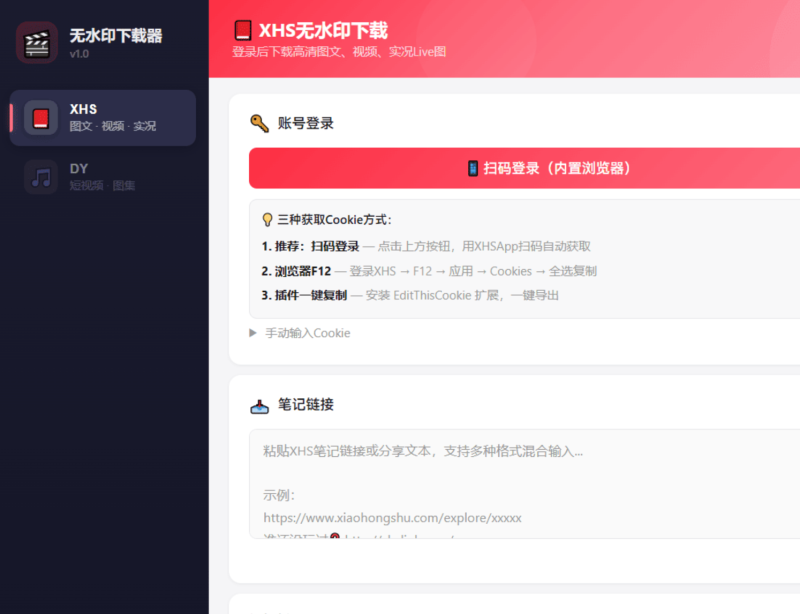The width and height of the screenshot is (800, 614).
Task: Expand the 手动输入Cookie disclosure triangle
Action: pyautogui.click(x=253, y=333)
